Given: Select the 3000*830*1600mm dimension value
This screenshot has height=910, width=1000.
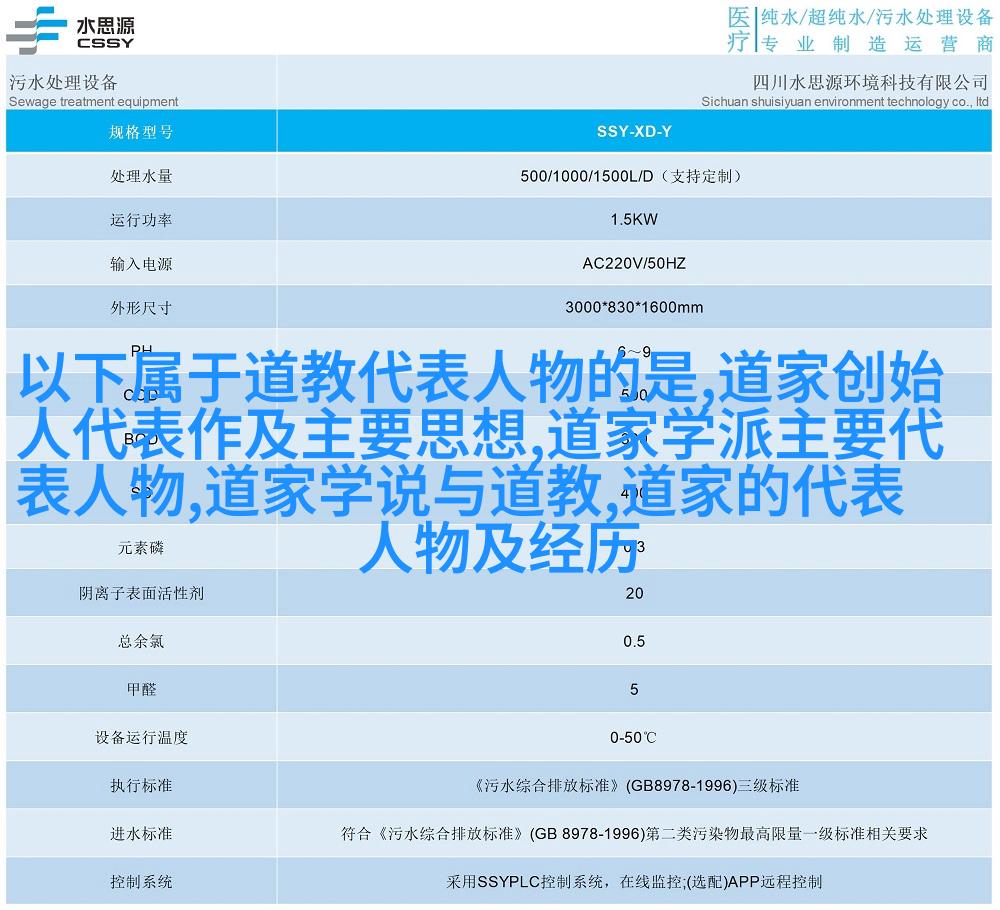Looking at the screenshot, I should coord(634,307).
